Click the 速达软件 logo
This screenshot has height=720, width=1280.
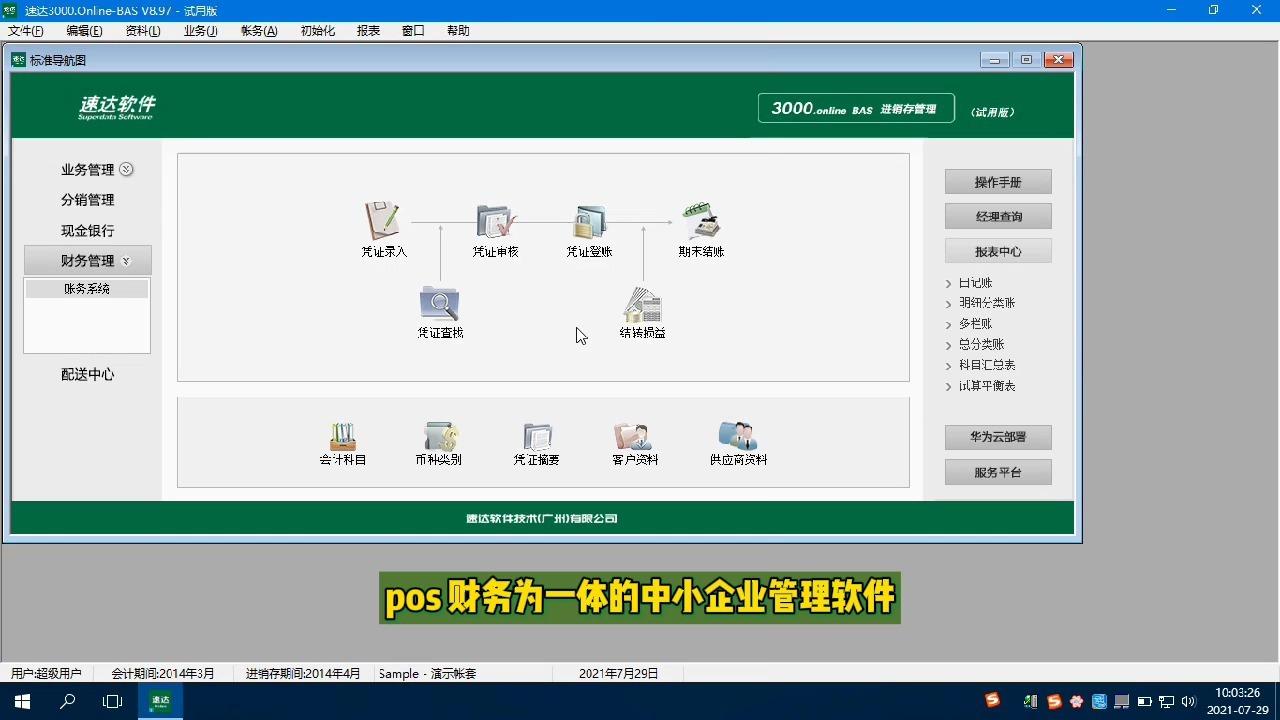117,107
